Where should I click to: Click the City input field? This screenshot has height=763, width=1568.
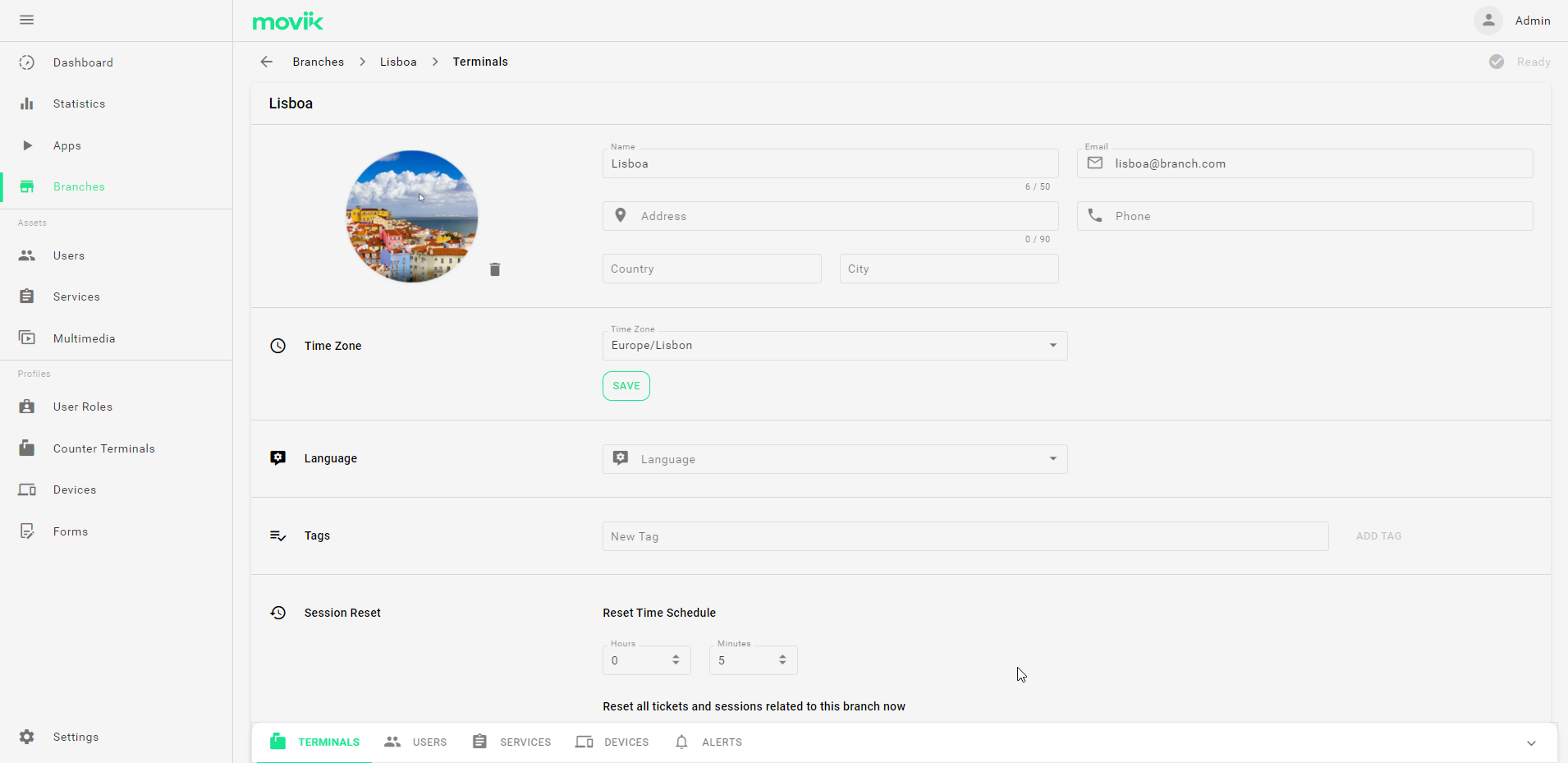pyautogui.click(x=949, y=269)
